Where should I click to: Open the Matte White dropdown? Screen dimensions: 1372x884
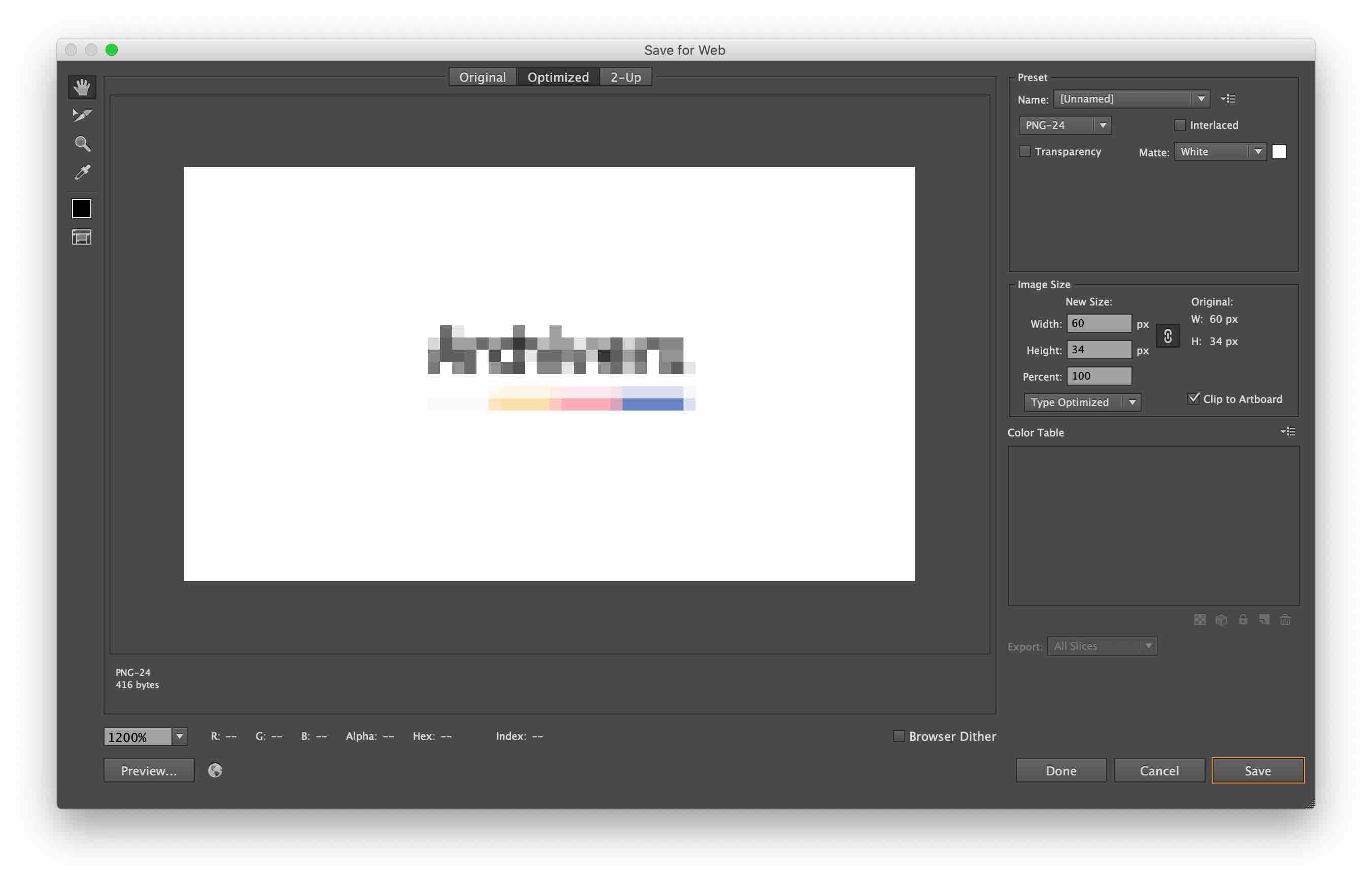[x=1220, y=152]
